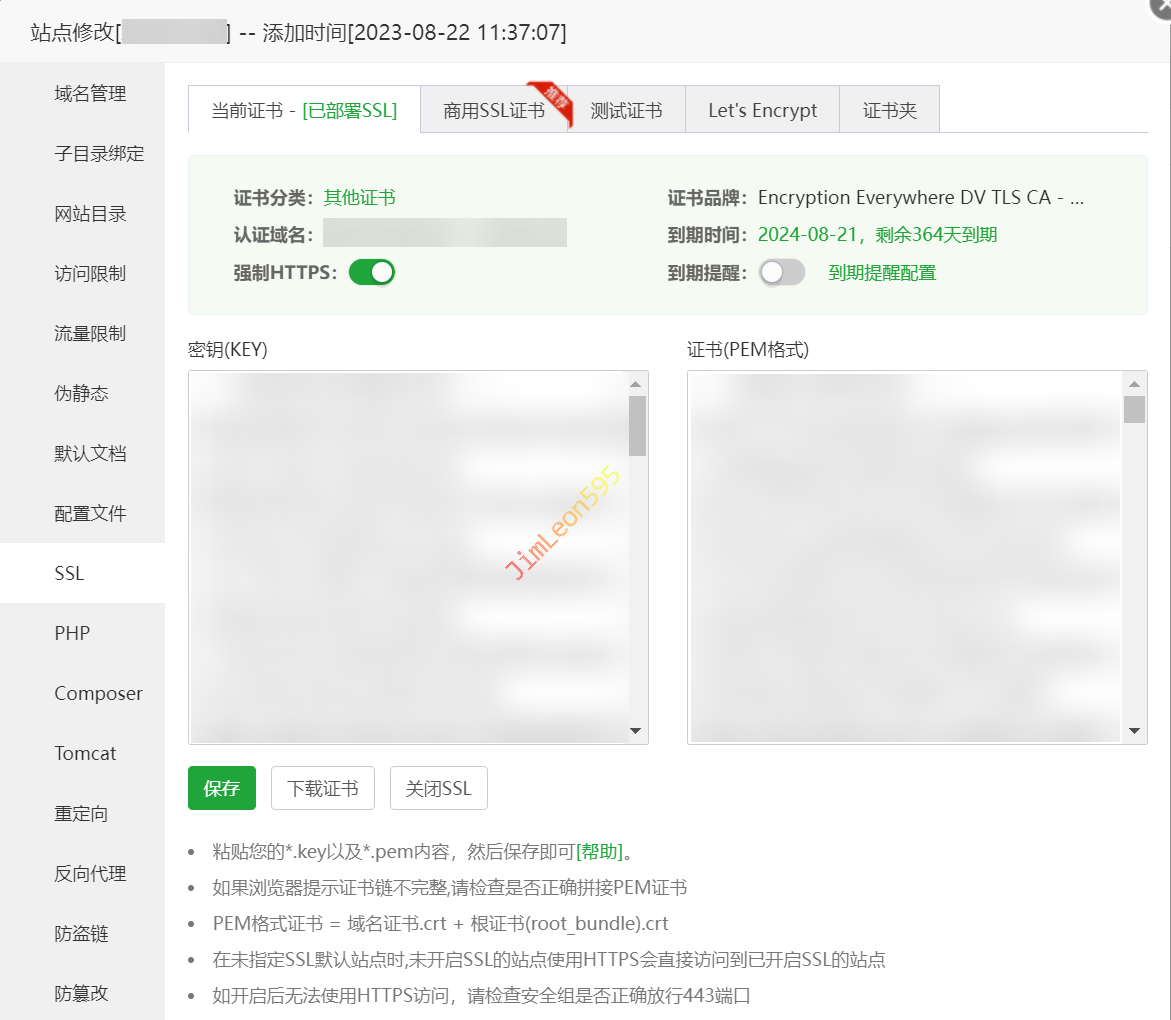Open the Let's Encrypt tab

click(x=762, y=110)
